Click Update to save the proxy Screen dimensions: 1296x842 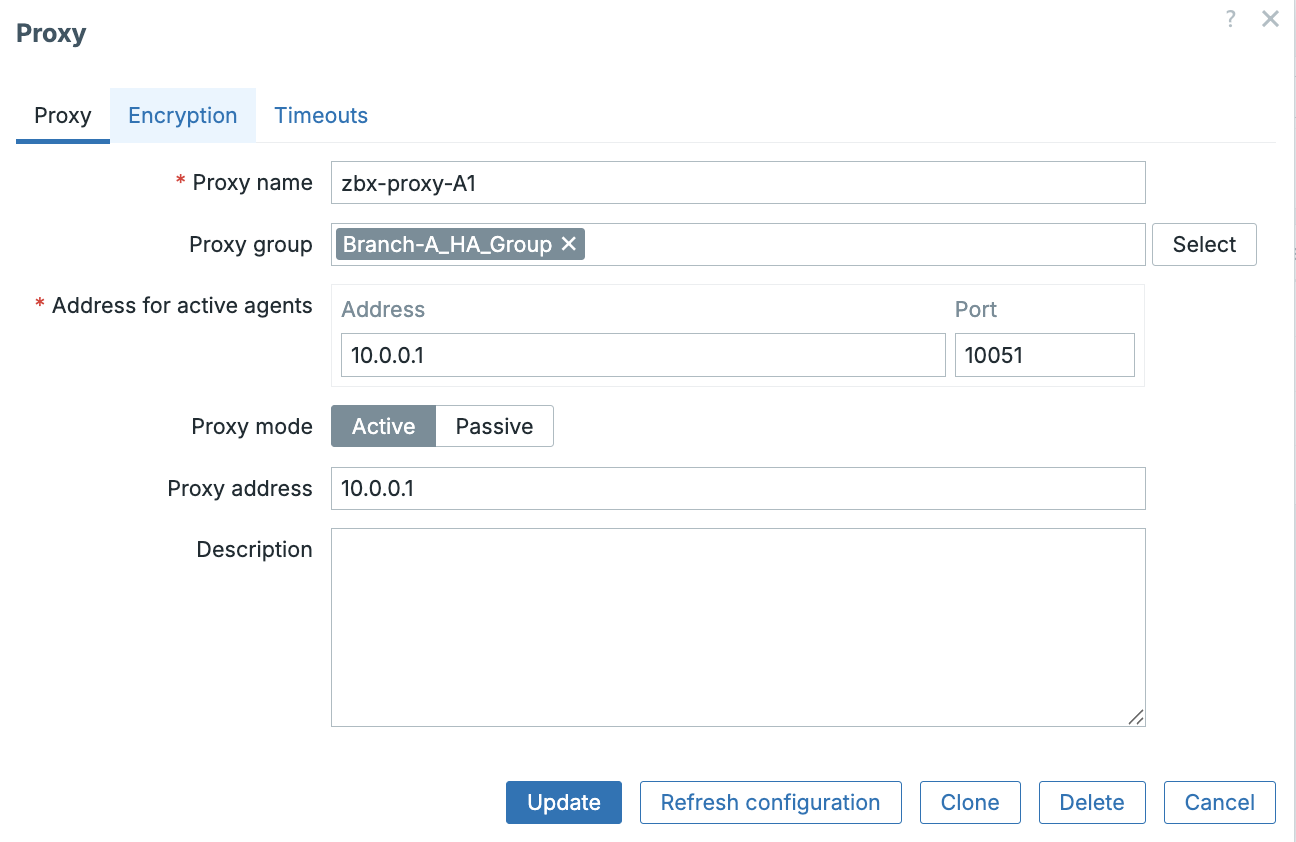coord(563,802)
